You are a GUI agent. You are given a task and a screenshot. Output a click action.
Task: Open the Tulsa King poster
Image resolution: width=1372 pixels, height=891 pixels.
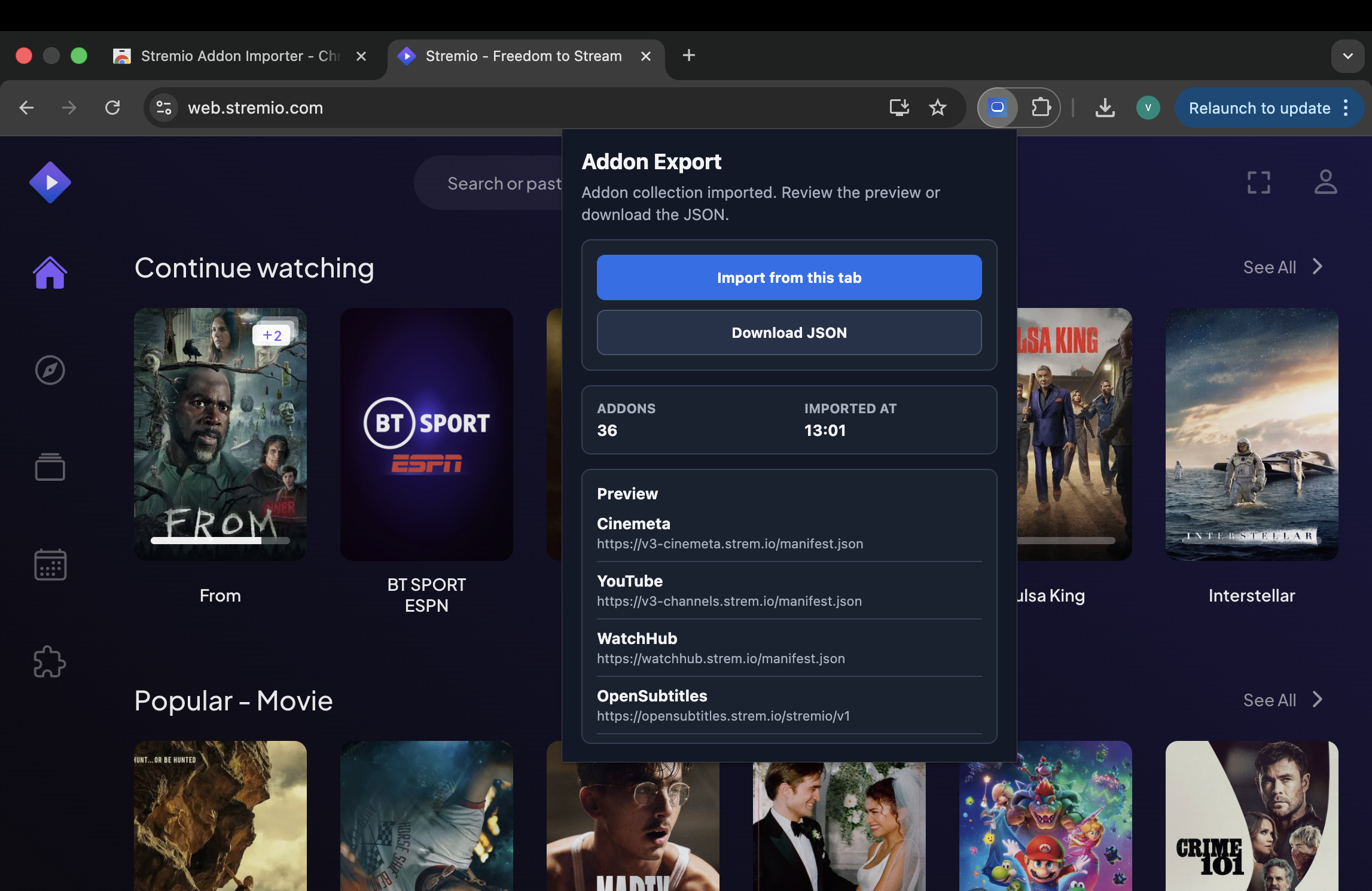(1075, 434)
